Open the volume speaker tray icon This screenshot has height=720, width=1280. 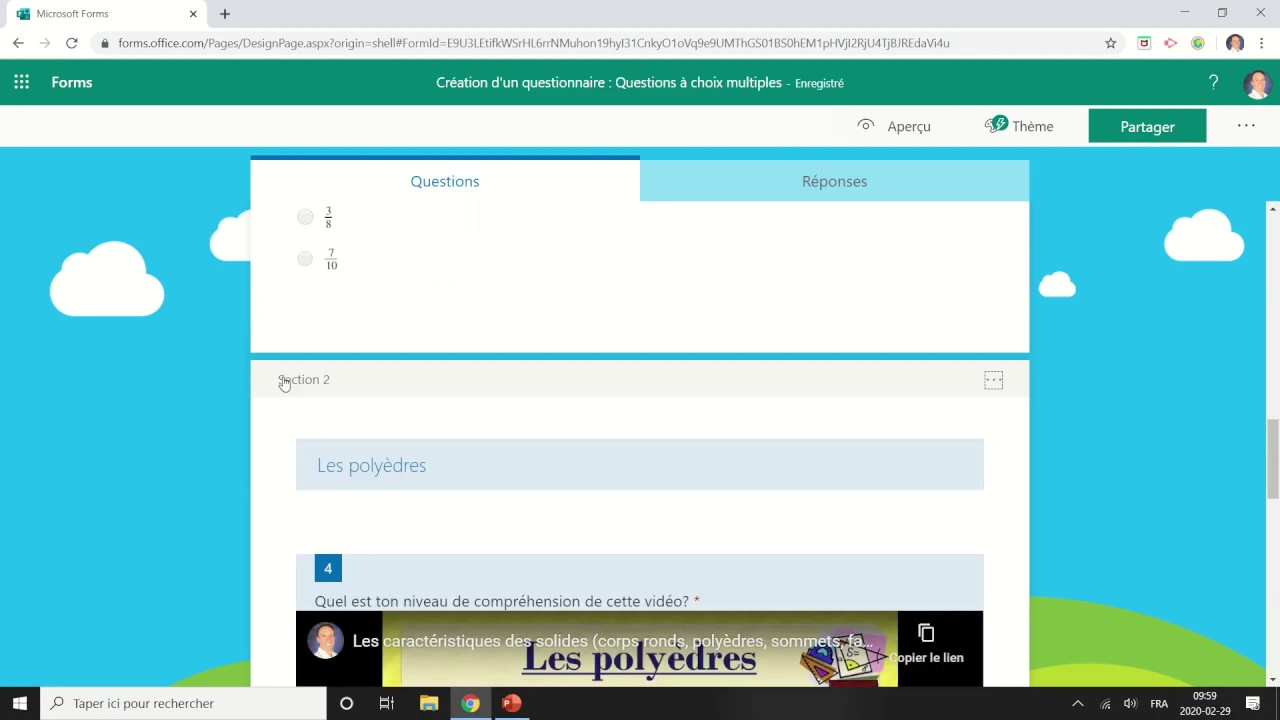pyautogui.click(x=1130, y=703)
